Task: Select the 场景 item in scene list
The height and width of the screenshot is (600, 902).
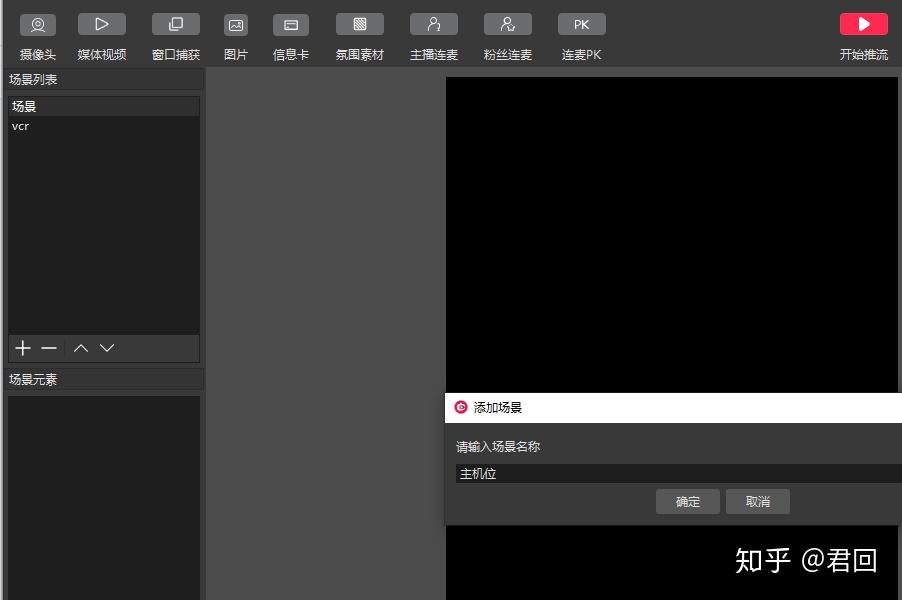Action: point(104,106)
